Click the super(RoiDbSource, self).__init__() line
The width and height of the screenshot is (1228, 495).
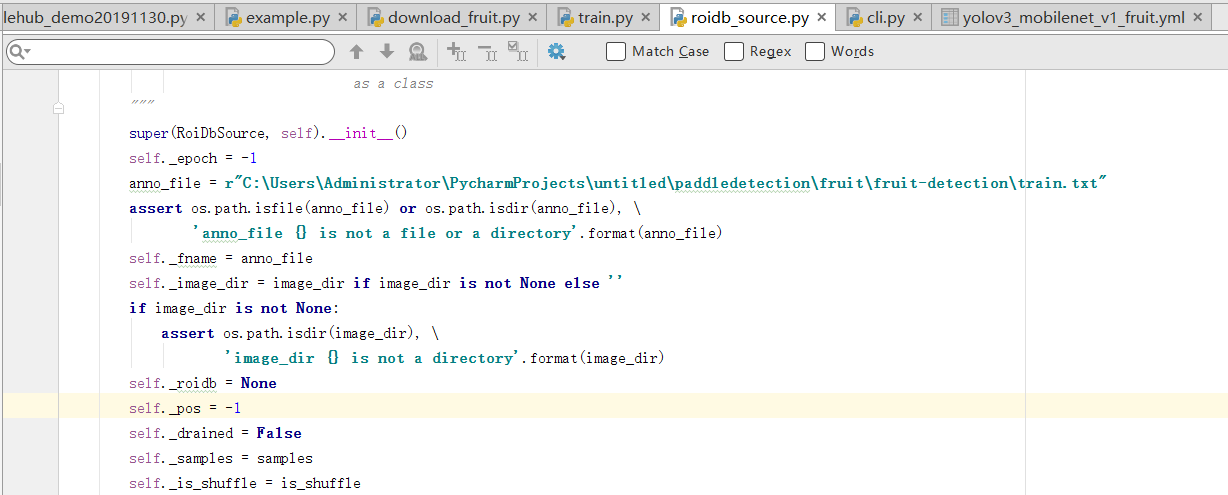(x=269, y=133)
